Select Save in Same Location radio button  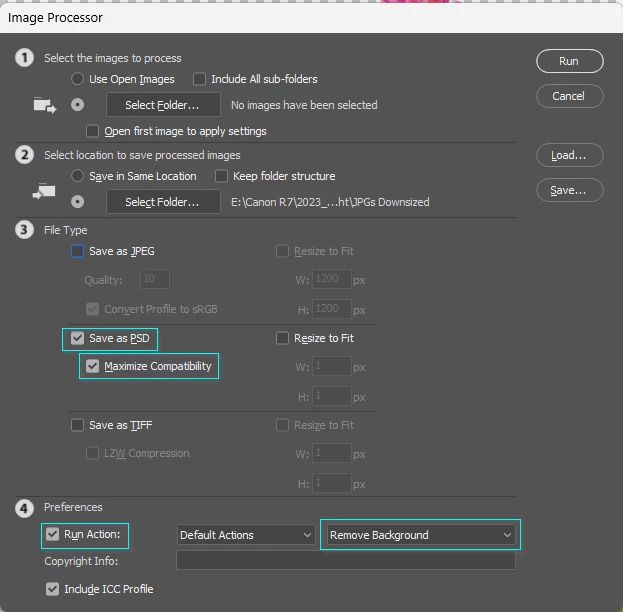coord(77,176)
